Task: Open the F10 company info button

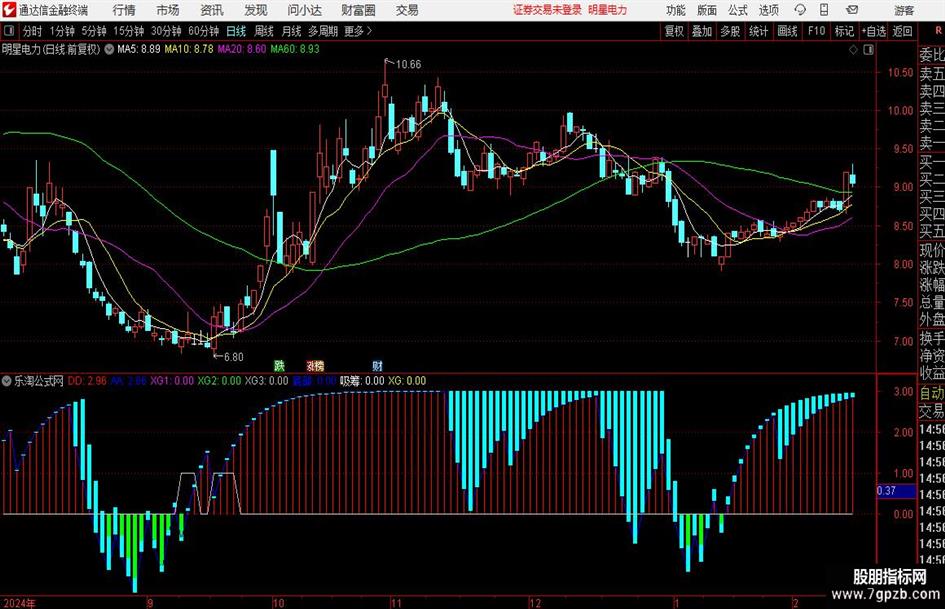Action: click(x=816, y=31)
